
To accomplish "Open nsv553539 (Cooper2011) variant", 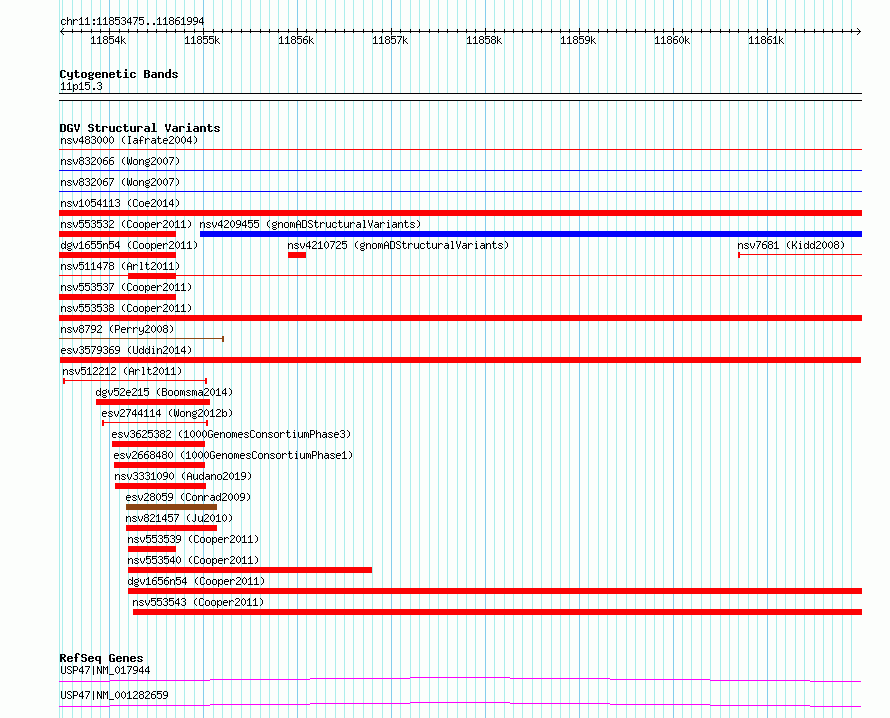I will (x=193, y=540).
